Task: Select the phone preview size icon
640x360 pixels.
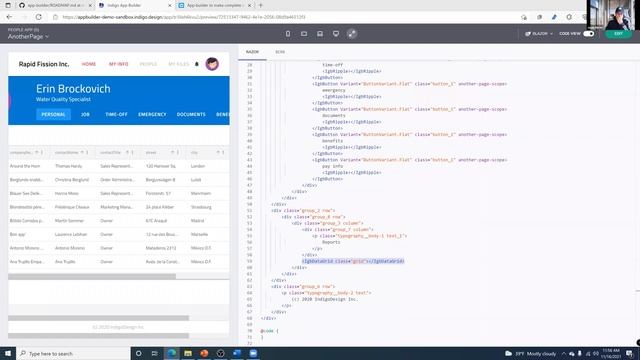Action: click(x=288, y=34)
